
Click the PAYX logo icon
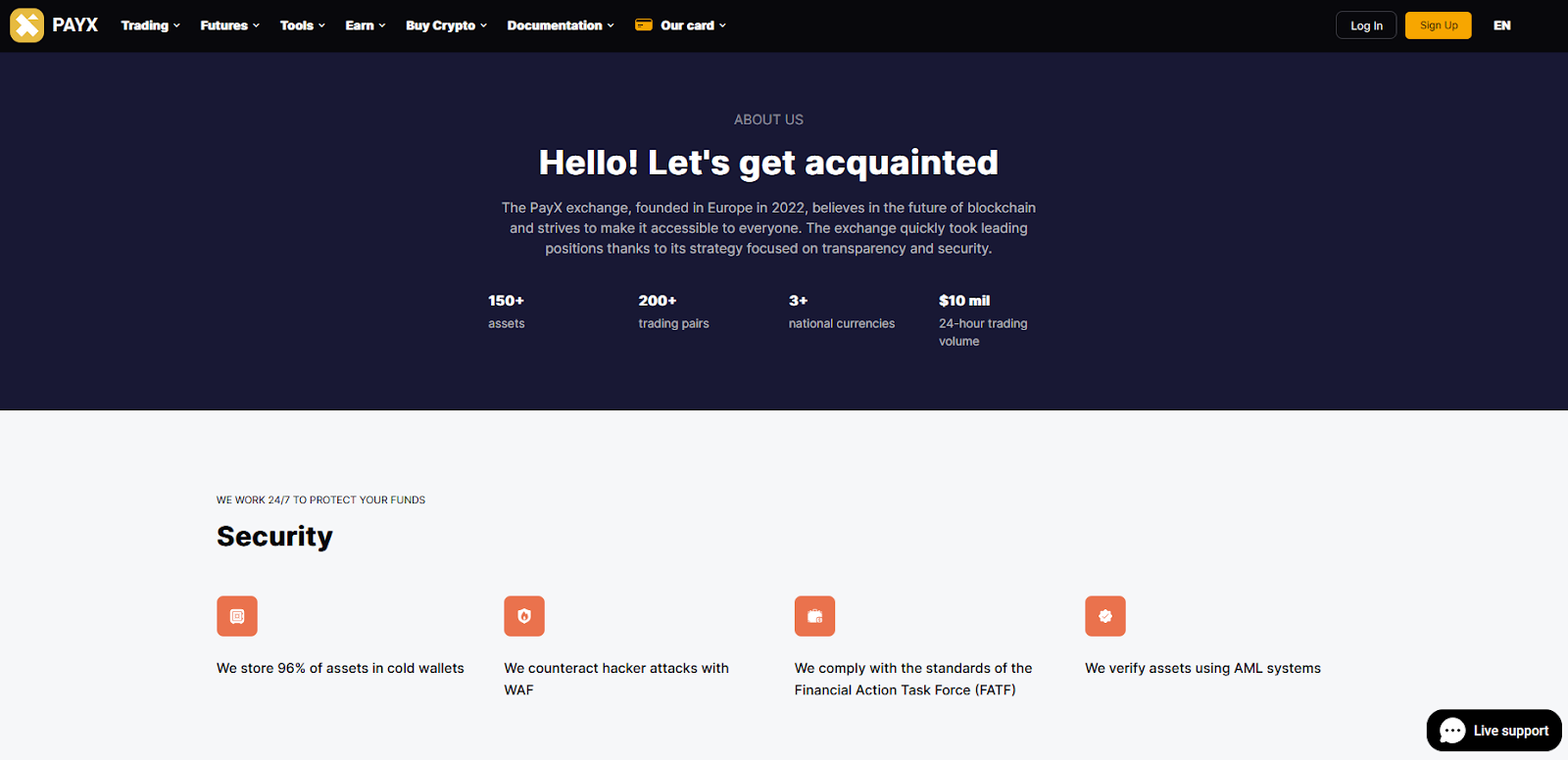26,25
